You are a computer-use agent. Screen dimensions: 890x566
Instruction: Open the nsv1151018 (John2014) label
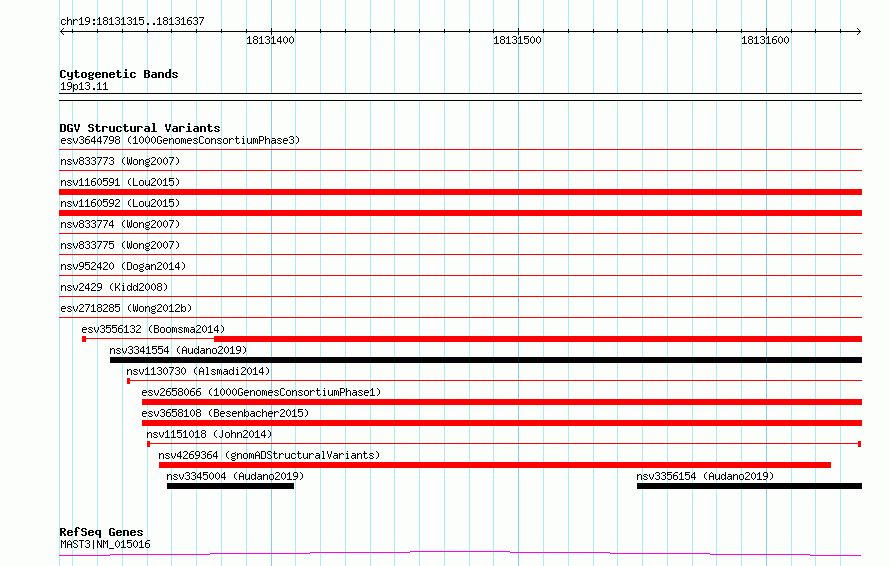[209, 434]
